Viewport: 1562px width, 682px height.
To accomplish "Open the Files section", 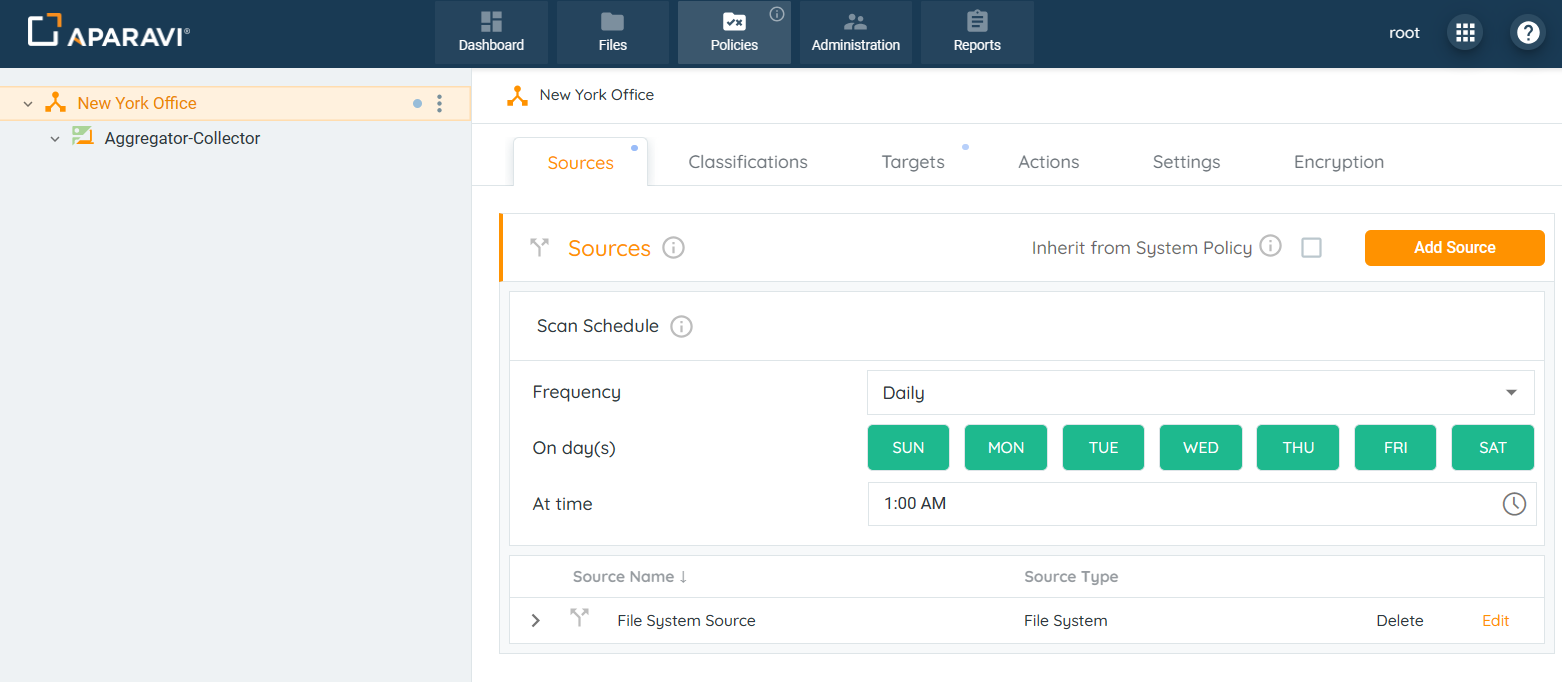I will (x=612, y=32).
